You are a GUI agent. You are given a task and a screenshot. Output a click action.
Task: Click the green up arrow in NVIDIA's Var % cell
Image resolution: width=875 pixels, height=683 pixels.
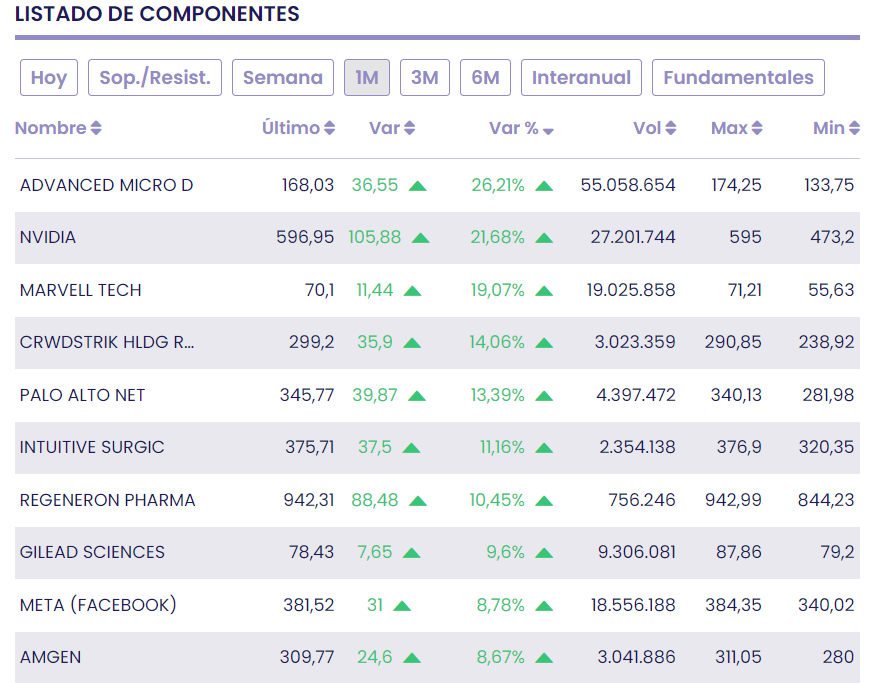pos(544,238)
